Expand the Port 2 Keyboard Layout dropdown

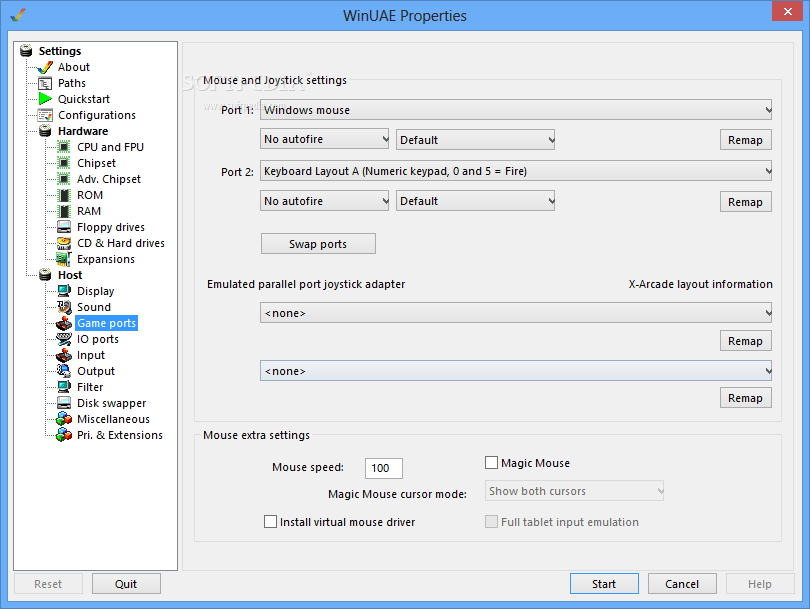pyautogui.click(x=516, y=171)
